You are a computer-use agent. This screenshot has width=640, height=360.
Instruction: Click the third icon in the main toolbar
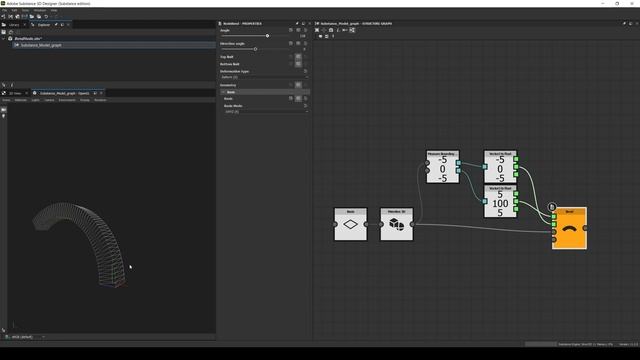click(17, 17)
